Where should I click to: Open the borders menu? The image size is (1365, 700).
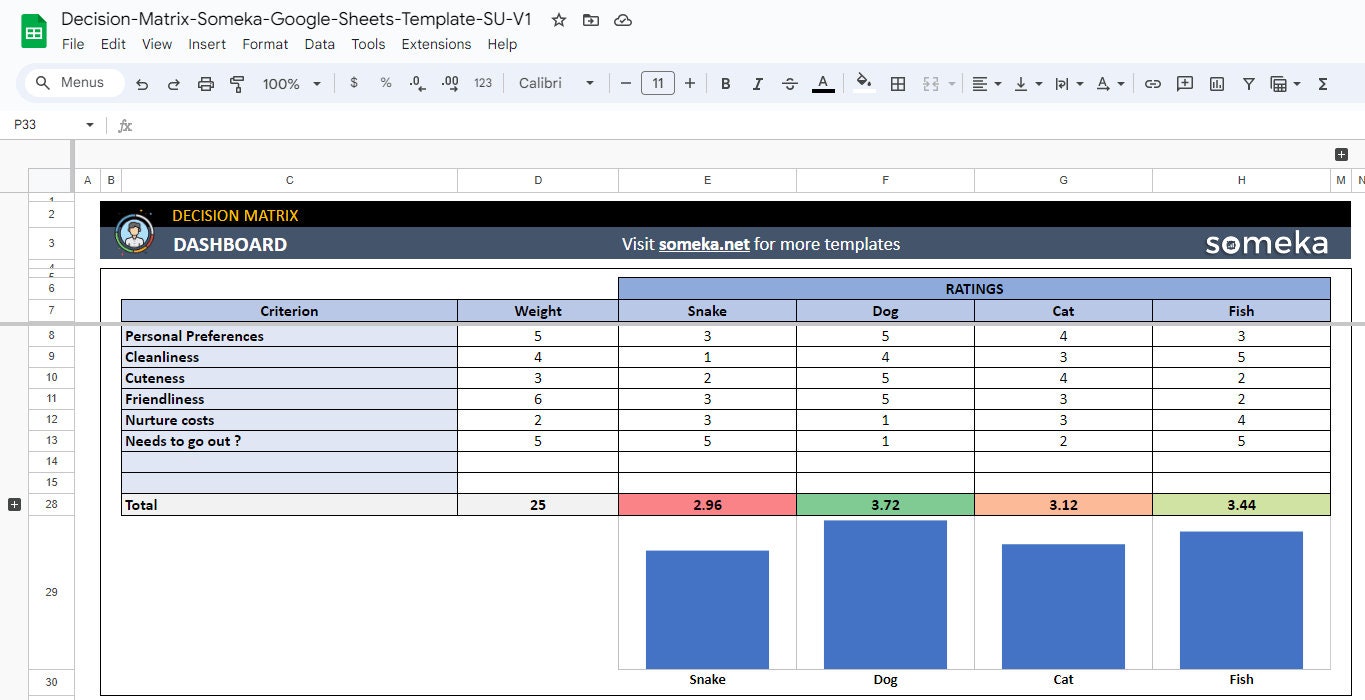[x=897, y=83]
